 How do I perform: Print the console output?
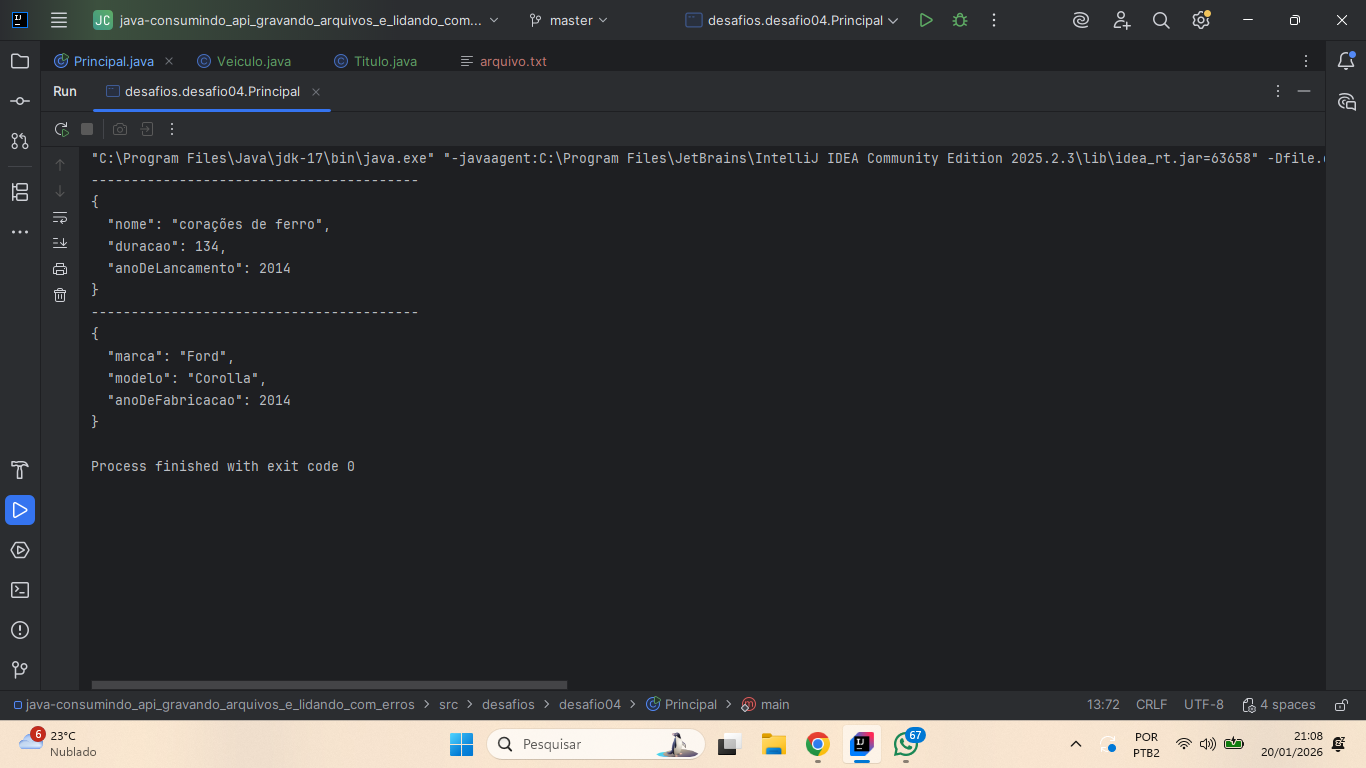pyautogui.click(x=60, y=269)
